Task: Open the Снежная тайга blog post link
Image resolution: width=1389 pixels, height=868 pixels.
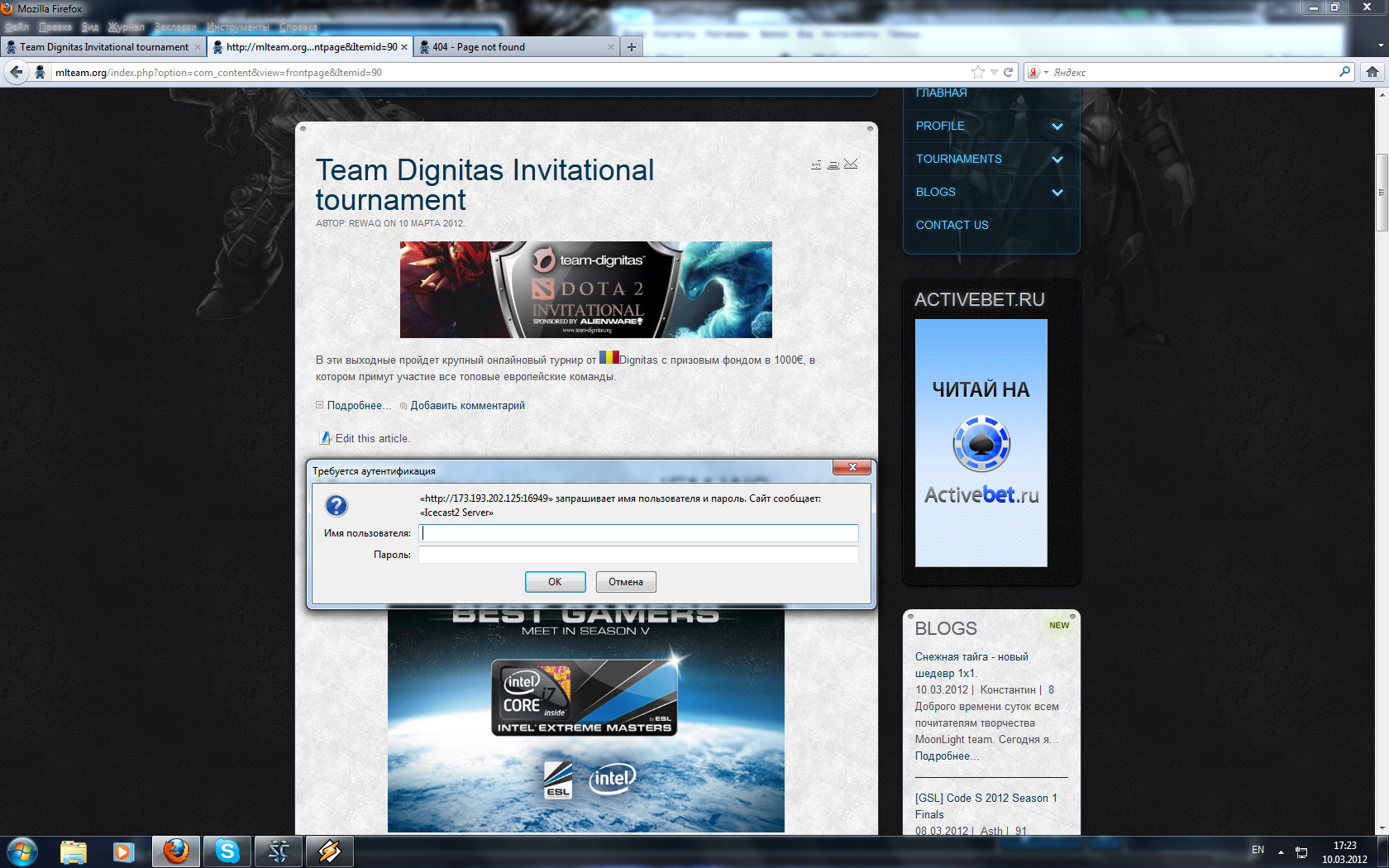Action: pos(971,665)
